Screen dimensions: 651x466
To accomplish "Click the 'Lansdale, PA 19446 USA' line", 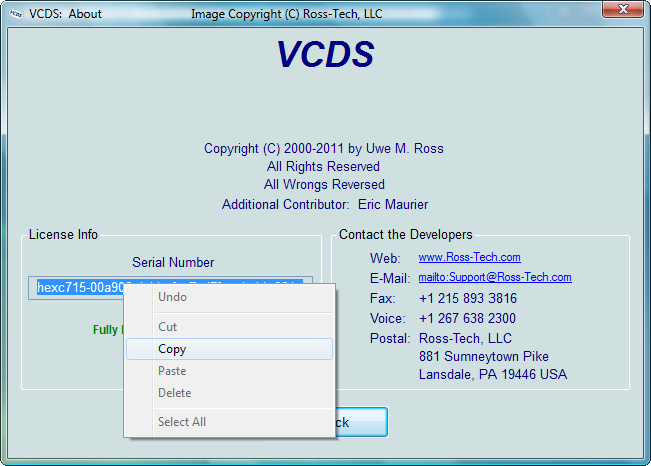I will (x=493, y=375).
